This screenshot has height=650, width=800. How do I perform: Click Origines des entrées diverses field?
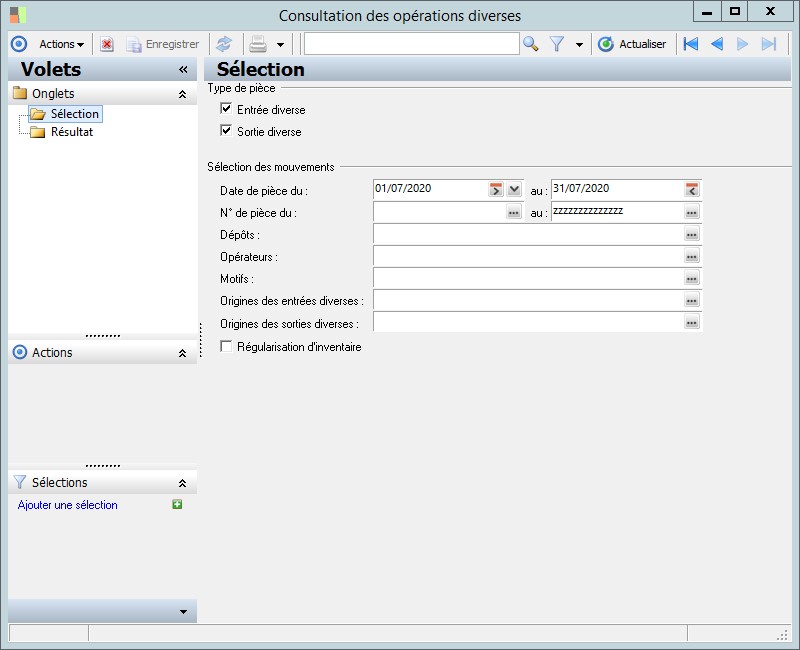529,301
